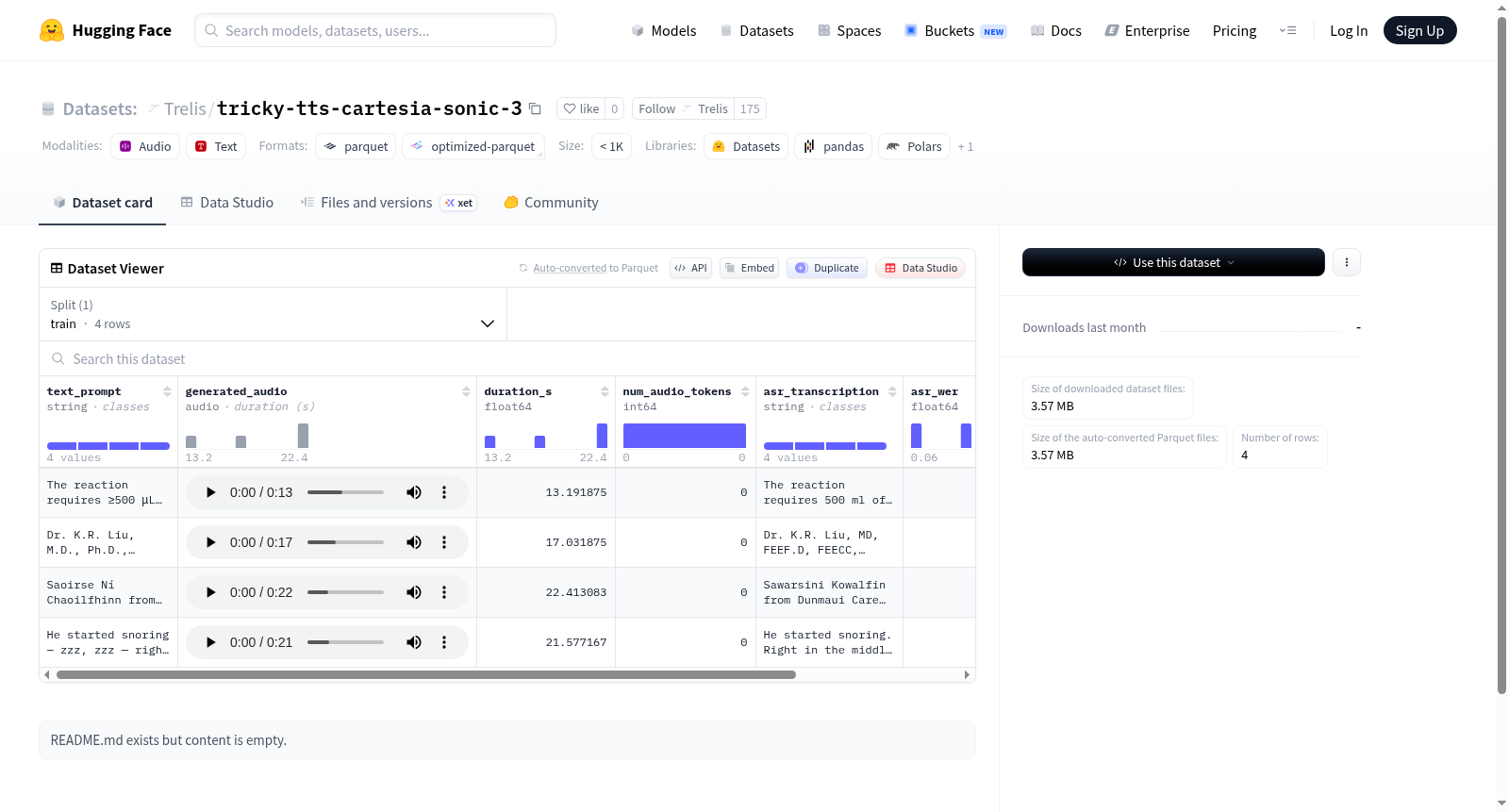Sort by the asr_transcription column

coord(892,391)
